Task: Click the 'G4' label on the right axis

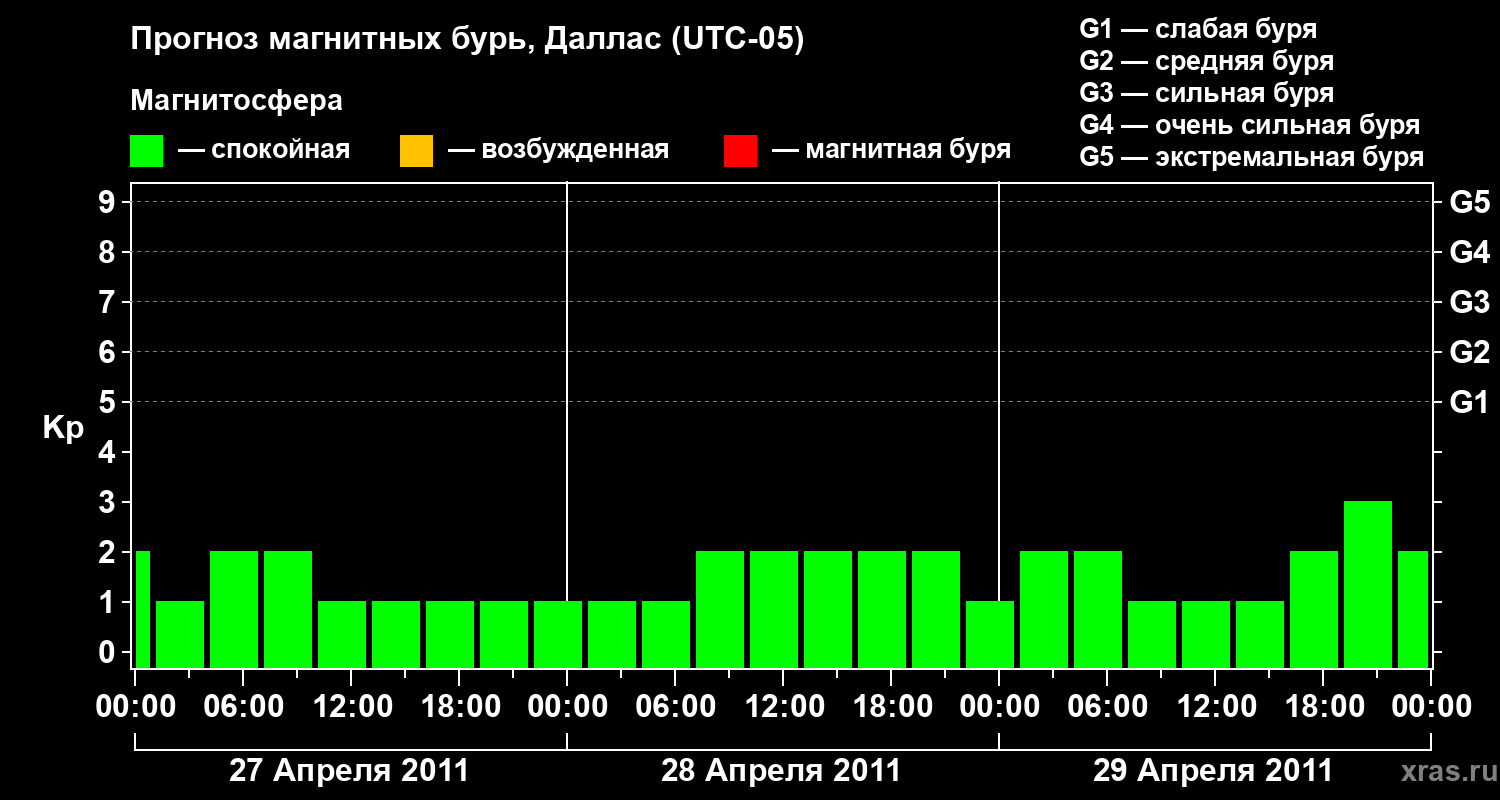Action: [x=1470, y=252]
